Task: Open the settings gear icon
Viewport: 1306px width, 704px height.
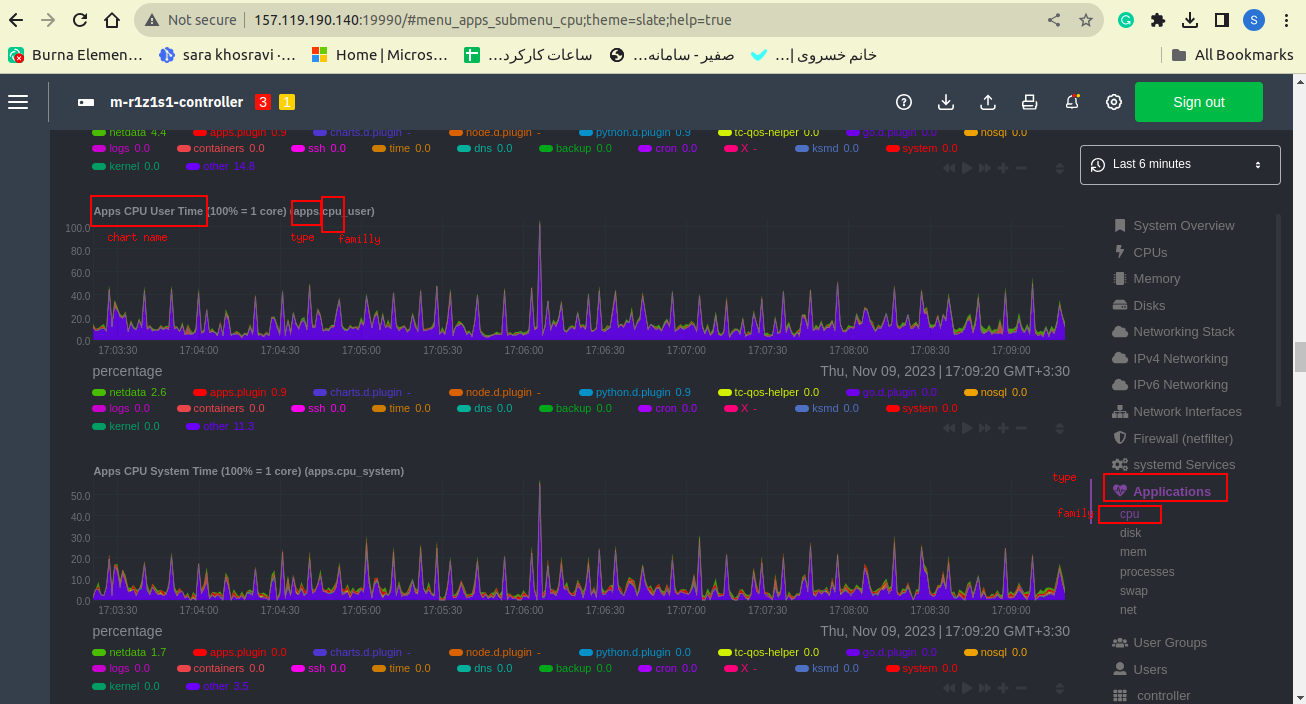Action: coord(1113,102)
